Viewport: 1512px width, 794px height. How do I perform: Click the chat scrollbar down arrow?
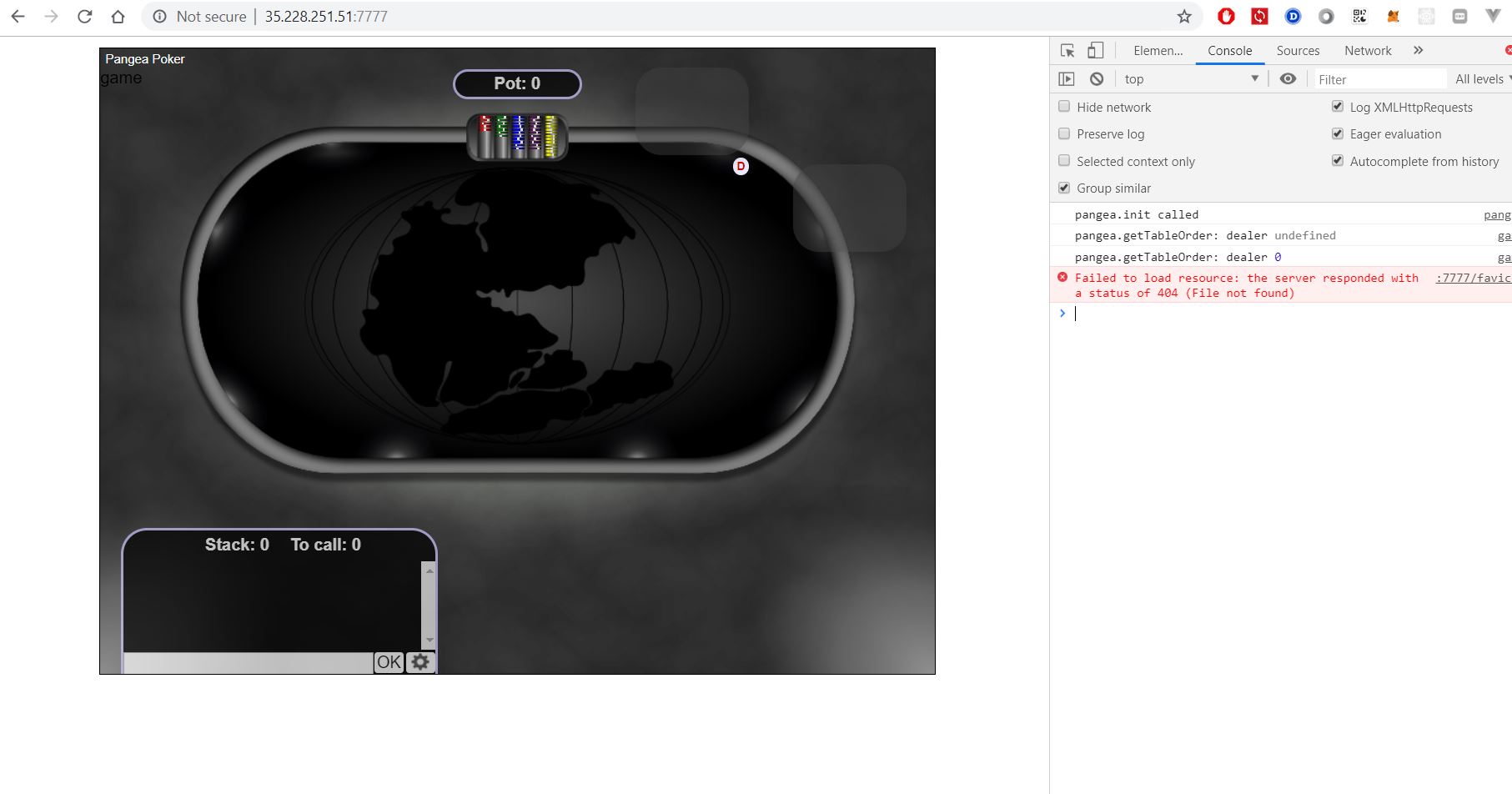[x=429, y=641]
